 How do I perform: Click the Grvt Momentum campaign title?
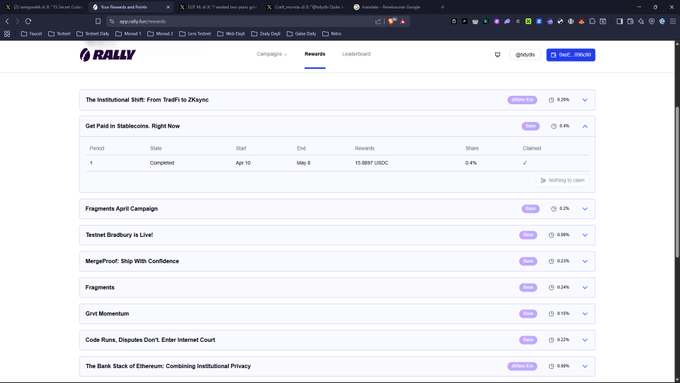click(107, 314)
